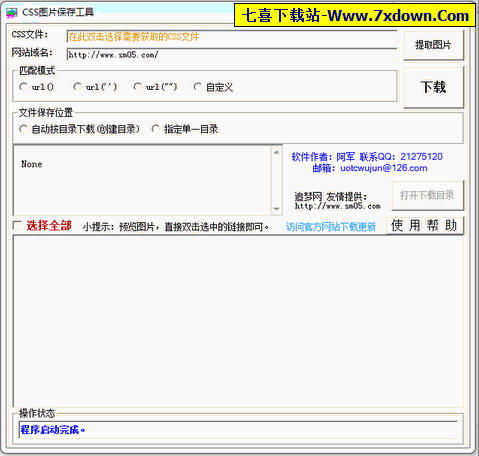Click the 打开下载目录 button
This screenshot has width=479, height=456.
(x=427, y=195)
